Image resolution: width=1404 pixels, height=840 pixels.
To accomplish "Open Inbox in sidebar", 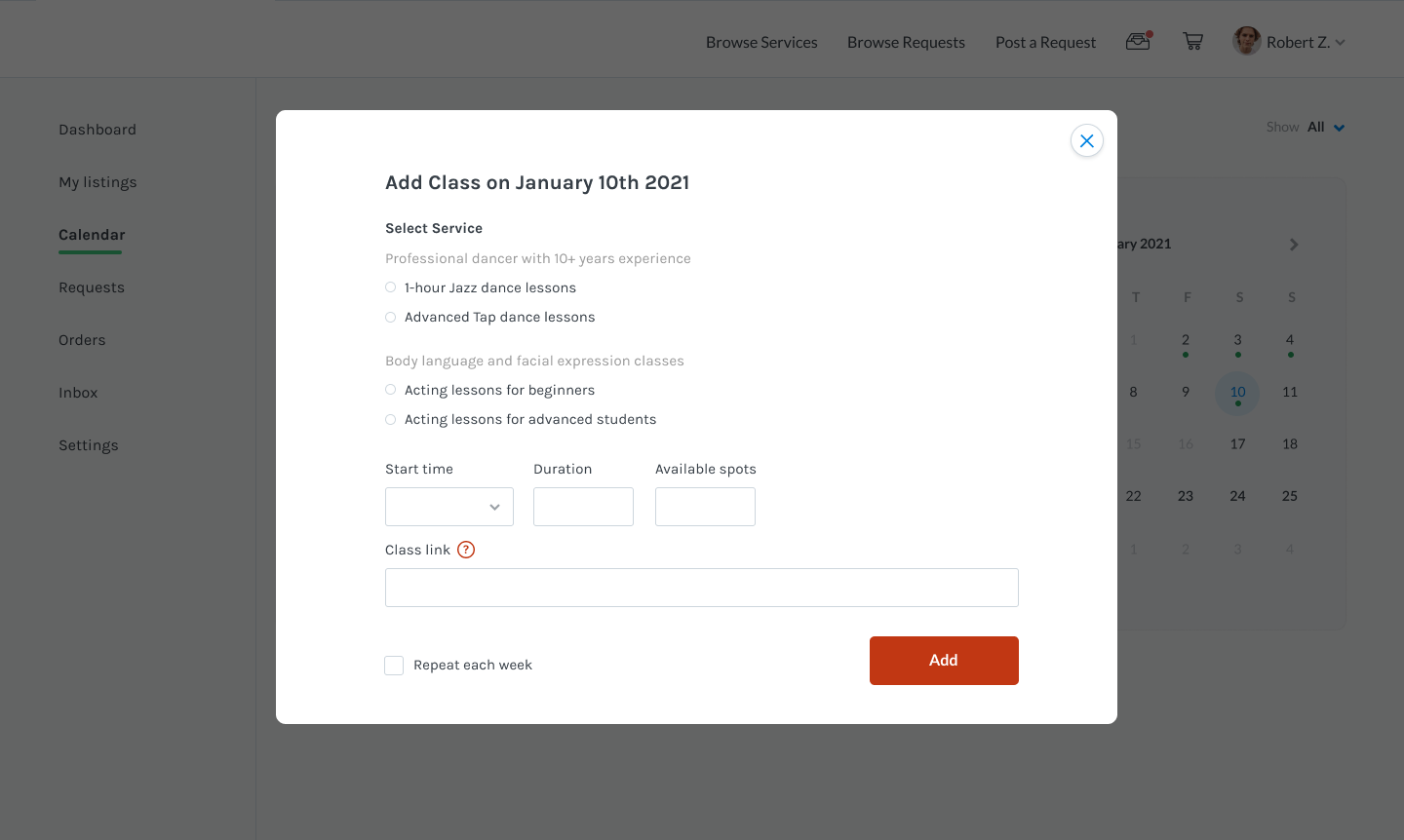I will pyautogui.click(x=78, y=393).
